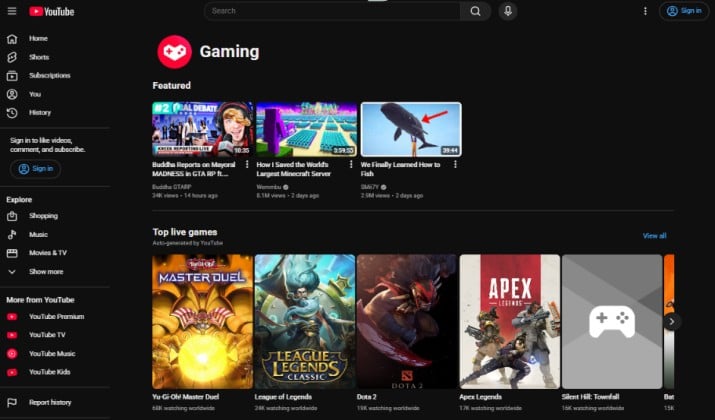Click Sign in button in header

coord(684,11)
